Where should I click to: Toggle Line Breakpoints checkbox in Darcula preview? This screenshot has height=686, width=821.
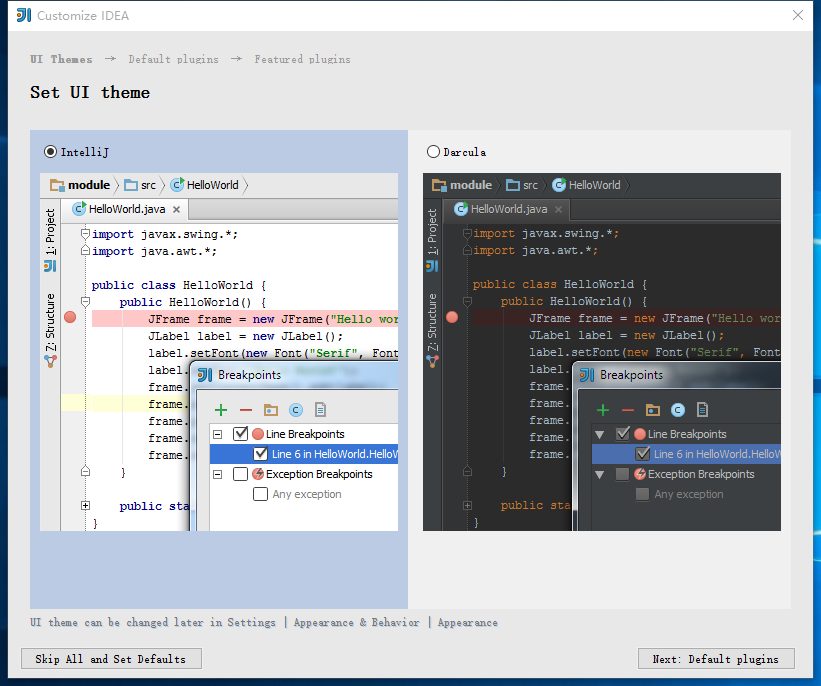[623, 434]
